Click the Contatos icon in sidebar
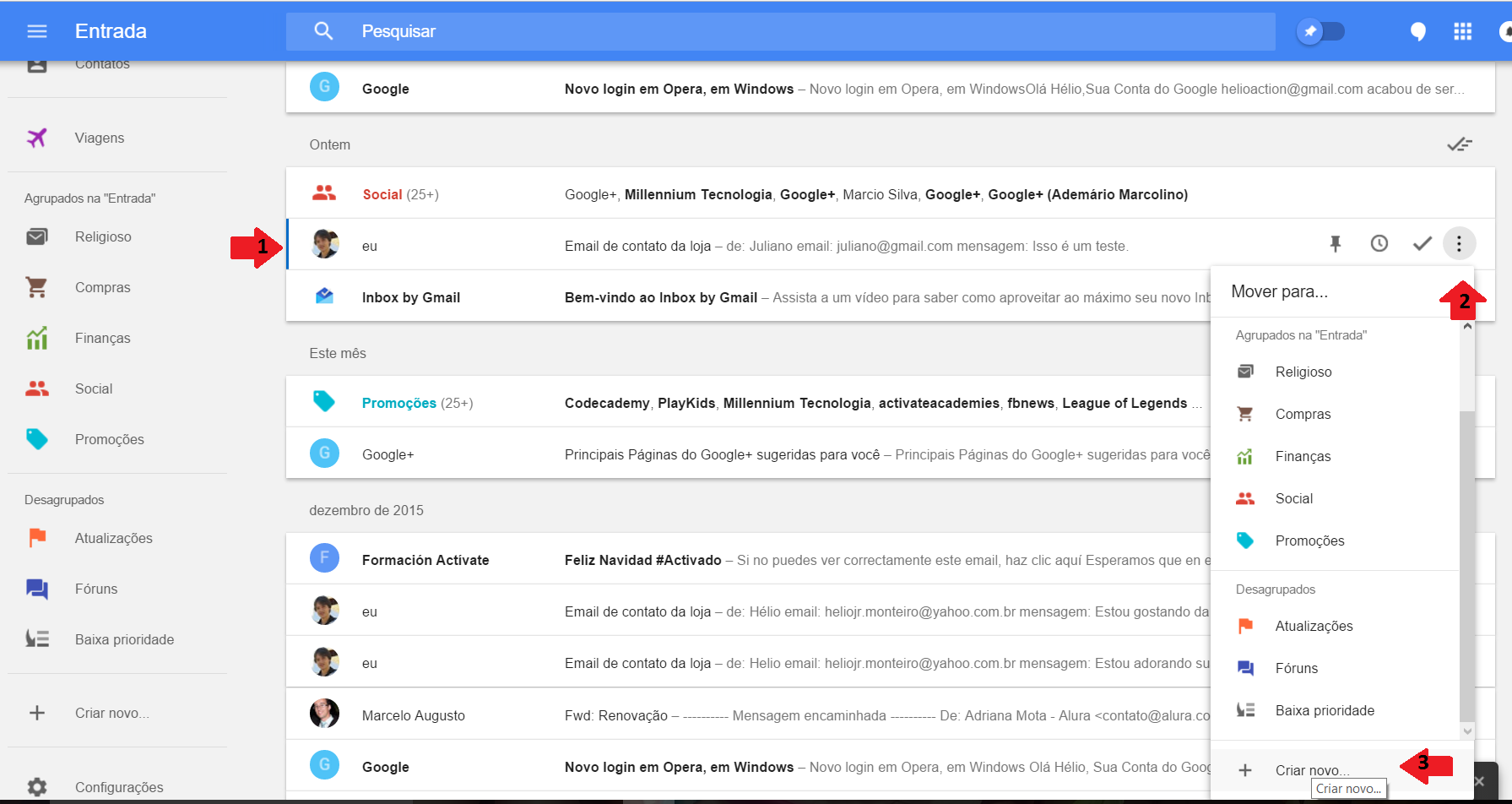Screen dimensions: 1512x804 (x=37, y=67)
